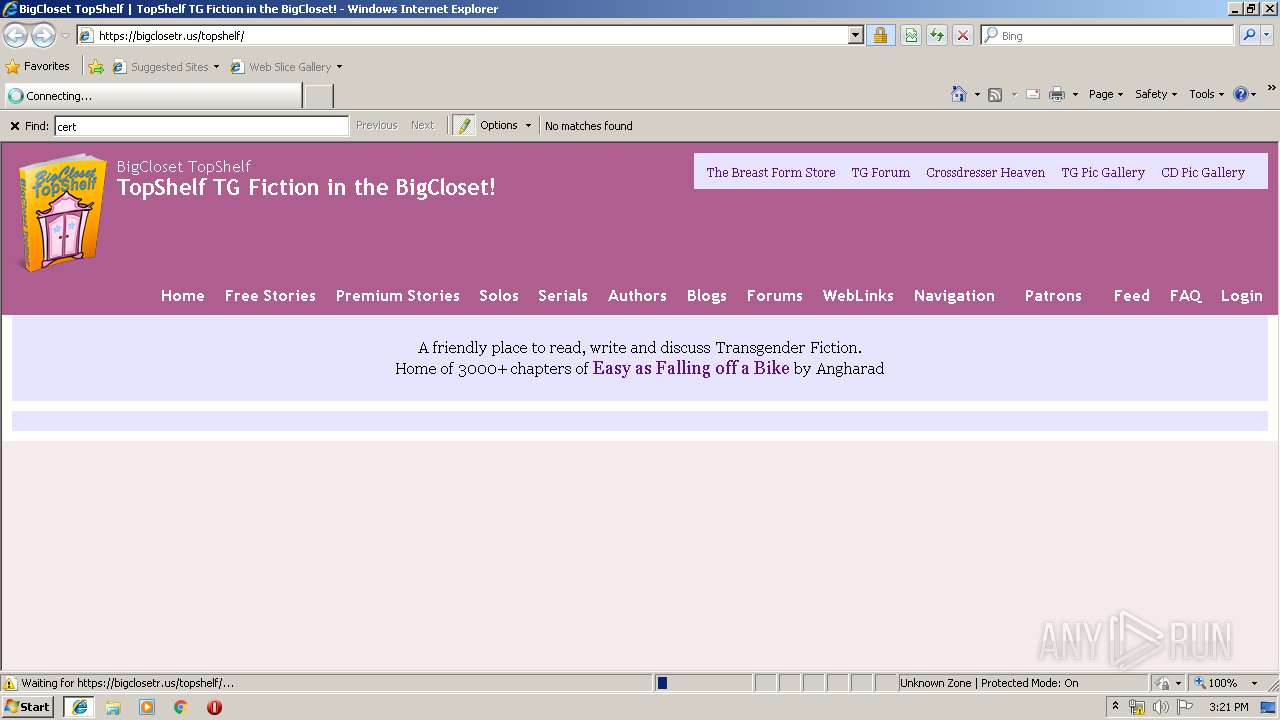Screen dimensions: 1280x720
Task: Click in the Bing search box
Action: (1108, 35)
